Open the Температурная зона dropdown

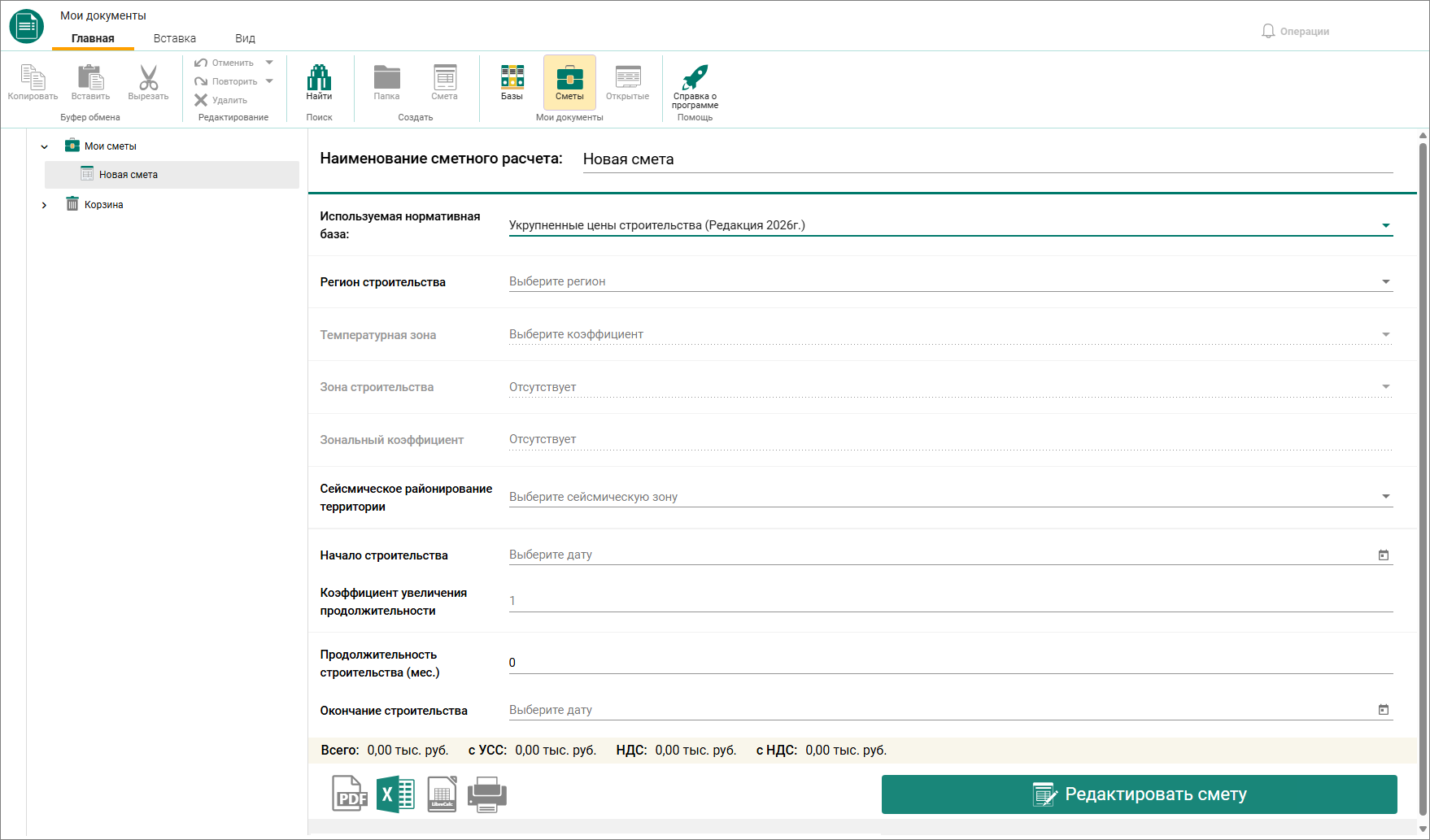point(1386,334)
